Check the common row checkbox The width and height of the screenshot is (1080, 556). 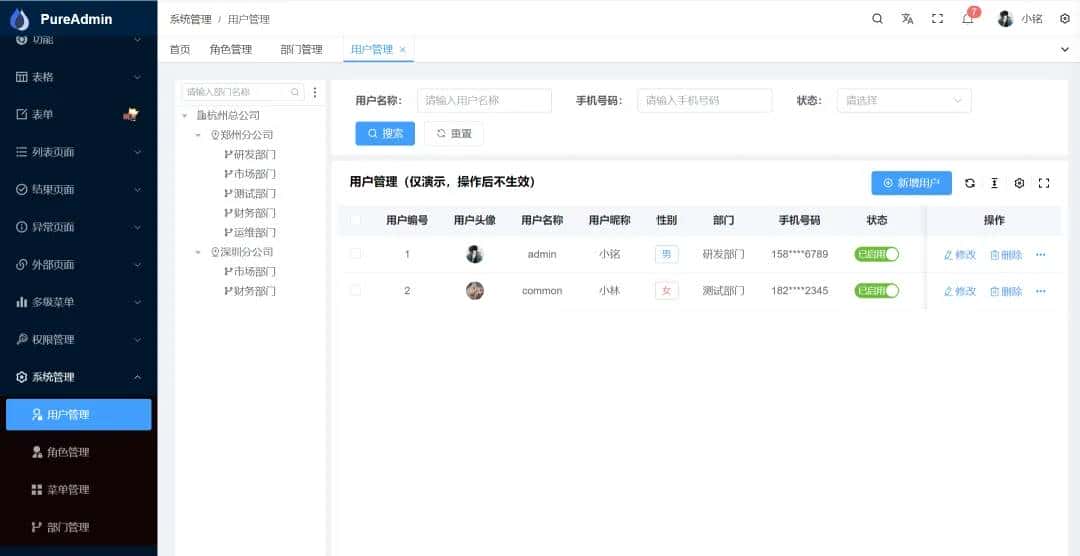355,291
